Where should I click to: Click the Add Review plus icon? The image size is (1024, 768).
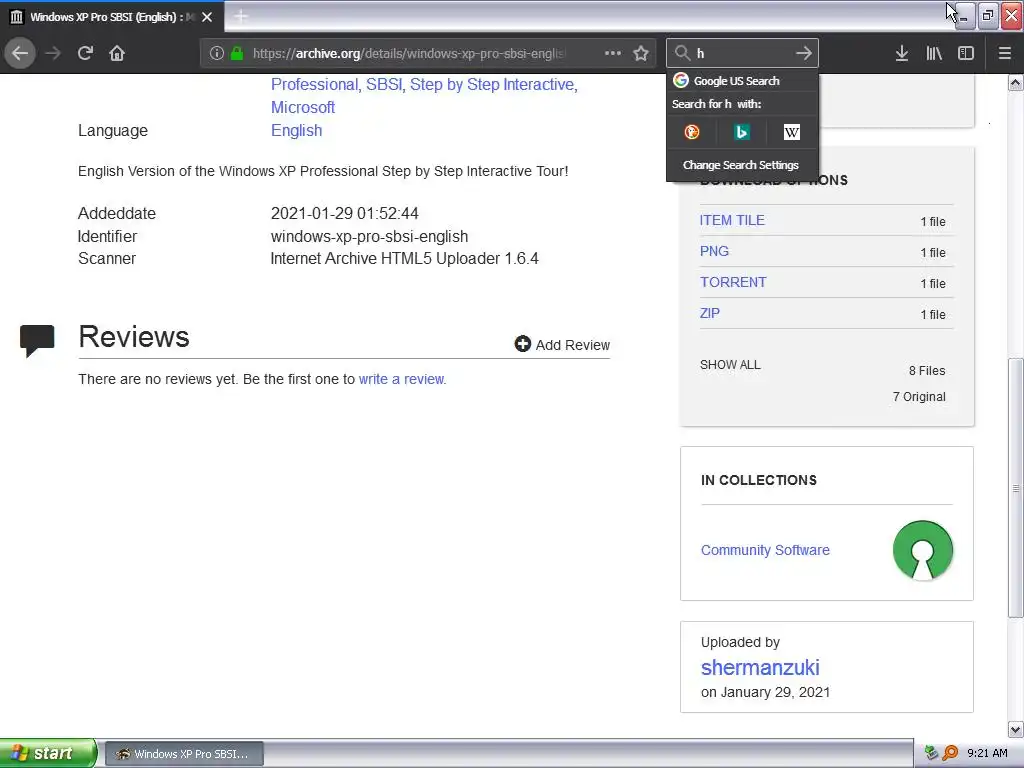(522, 344)
